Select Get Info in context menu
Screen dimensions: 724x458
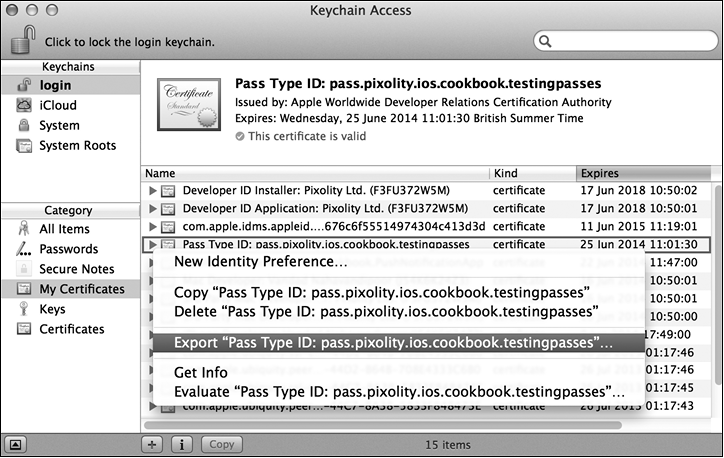click(x=203, y=372)
